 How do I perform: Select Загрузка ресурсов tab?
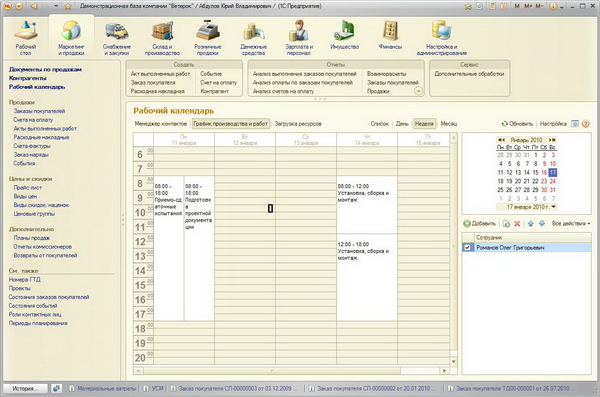coord(298,124)
